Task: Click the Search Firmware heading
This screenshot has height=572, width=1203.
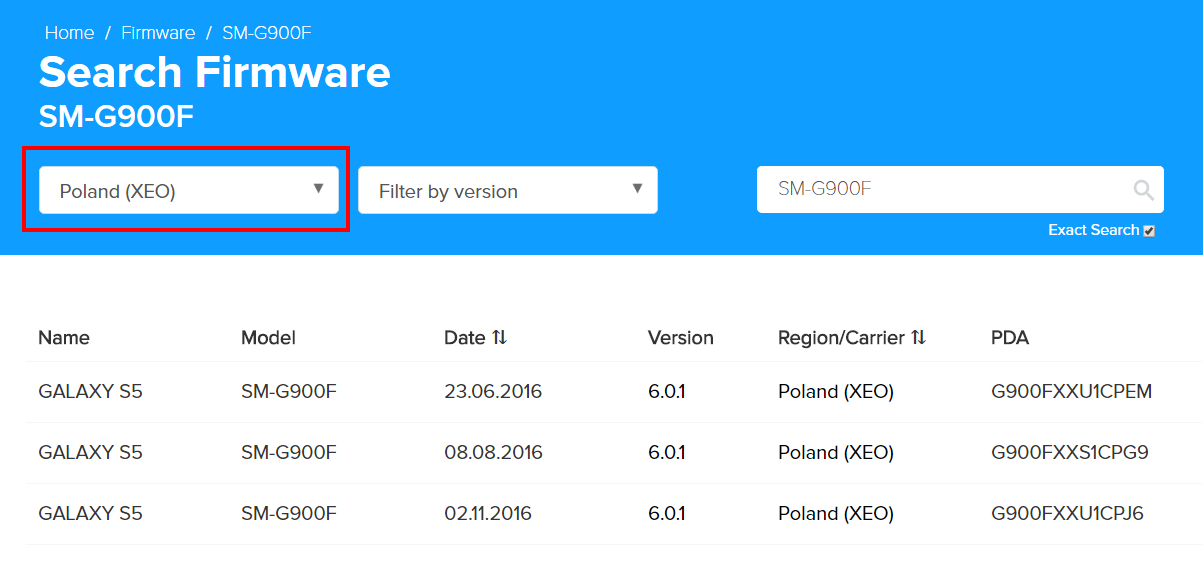Action: pyautogui.click(x=215, y=73)
